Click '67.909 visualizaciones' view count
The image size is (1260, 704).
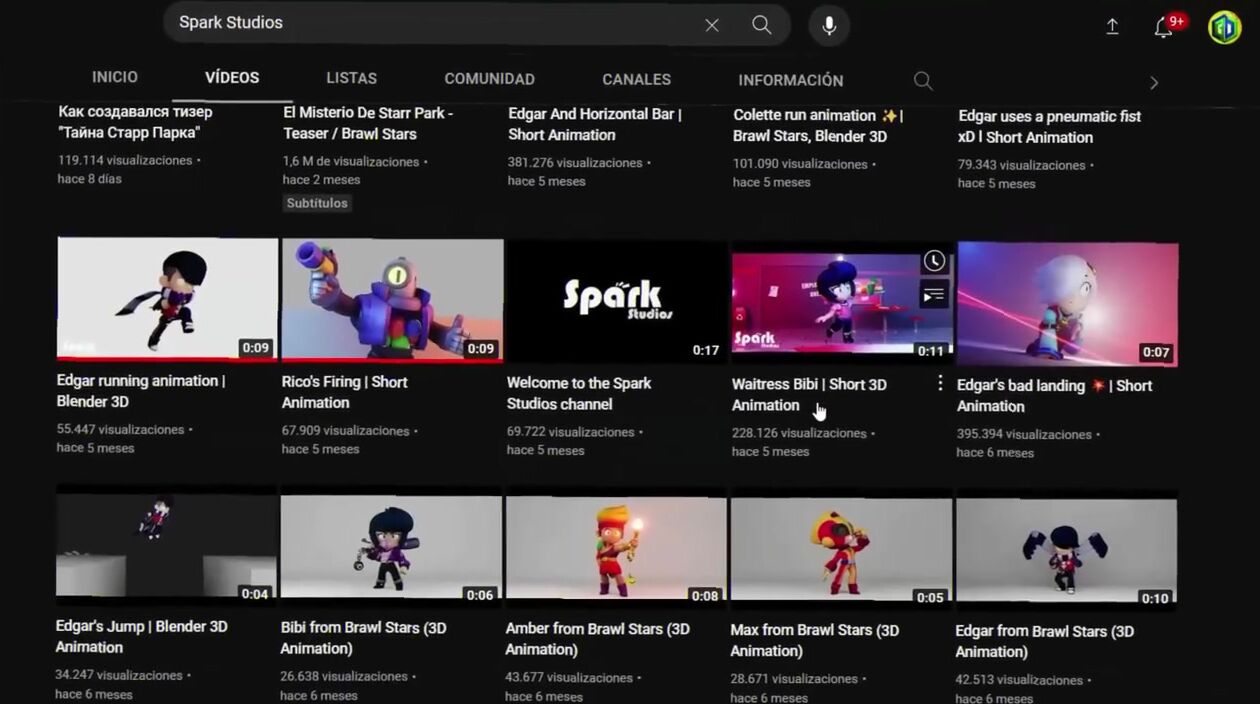[346, 431]
